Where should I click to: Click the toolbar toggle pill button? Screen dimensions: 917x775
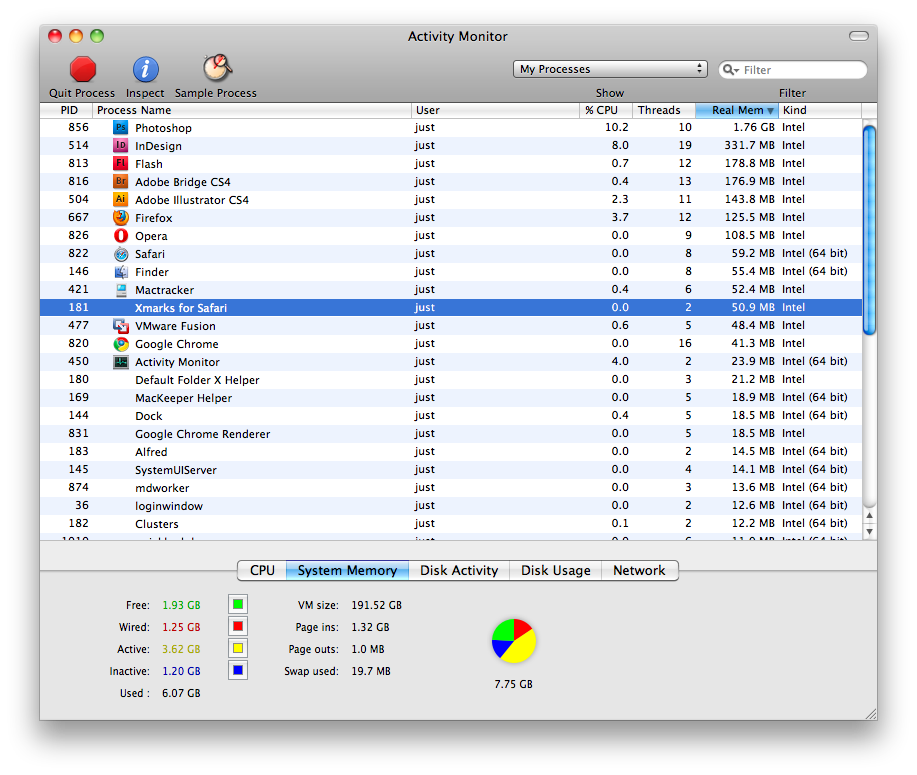pos(859,36)
